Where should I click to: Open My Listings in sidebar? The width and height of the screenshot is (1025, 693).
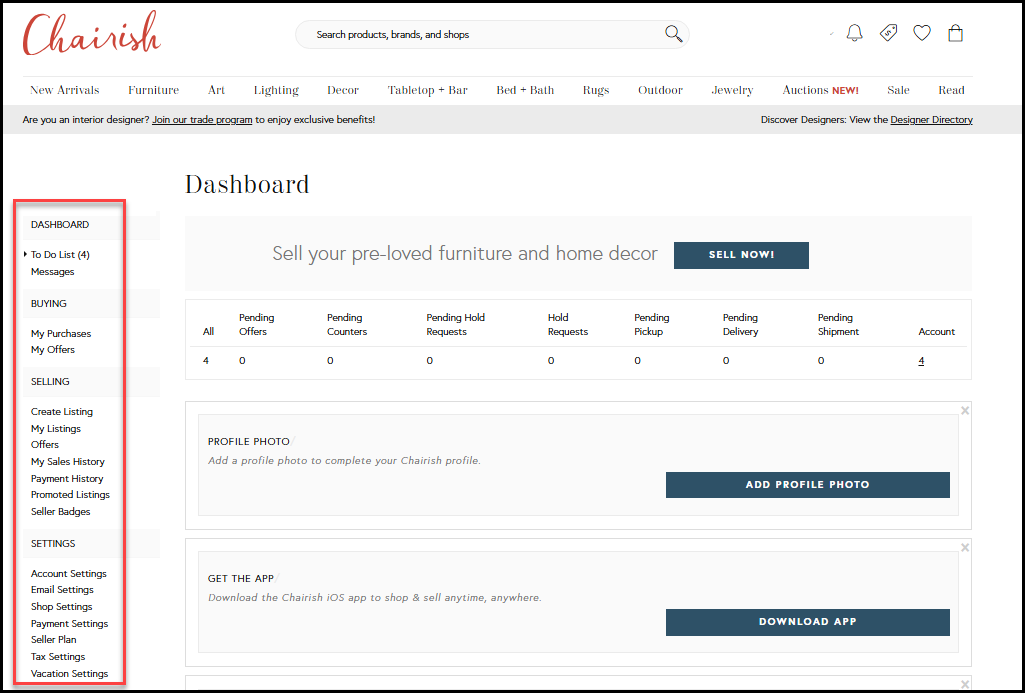click(56, 429)
